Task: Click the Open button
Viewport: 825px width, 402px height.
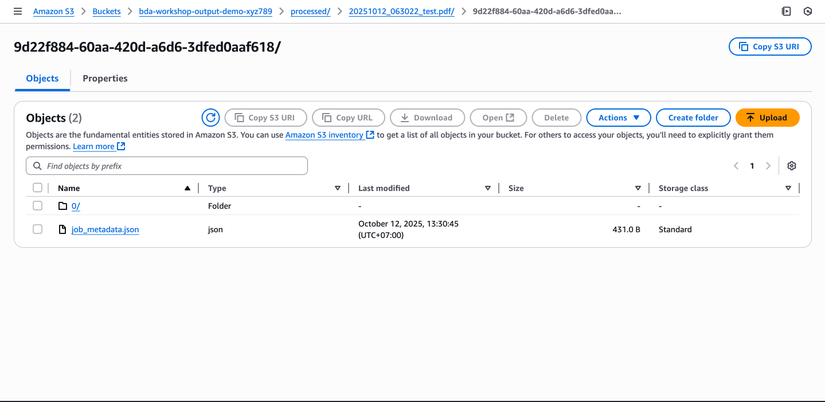Action: 498,118
